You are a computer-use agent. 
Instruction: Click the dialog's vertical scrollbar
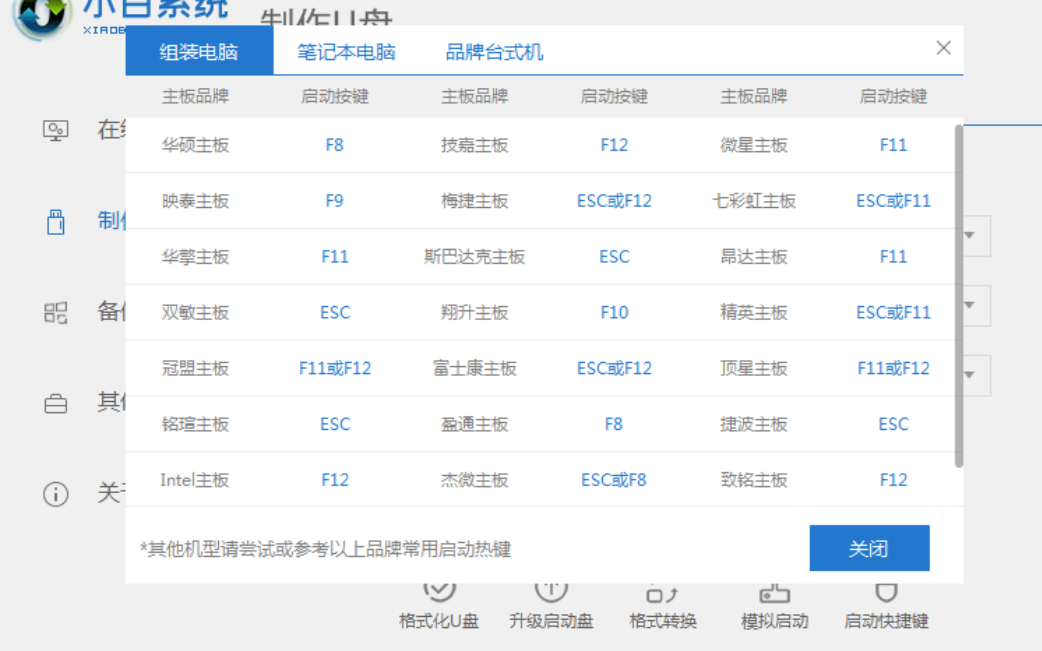[959, 295]
